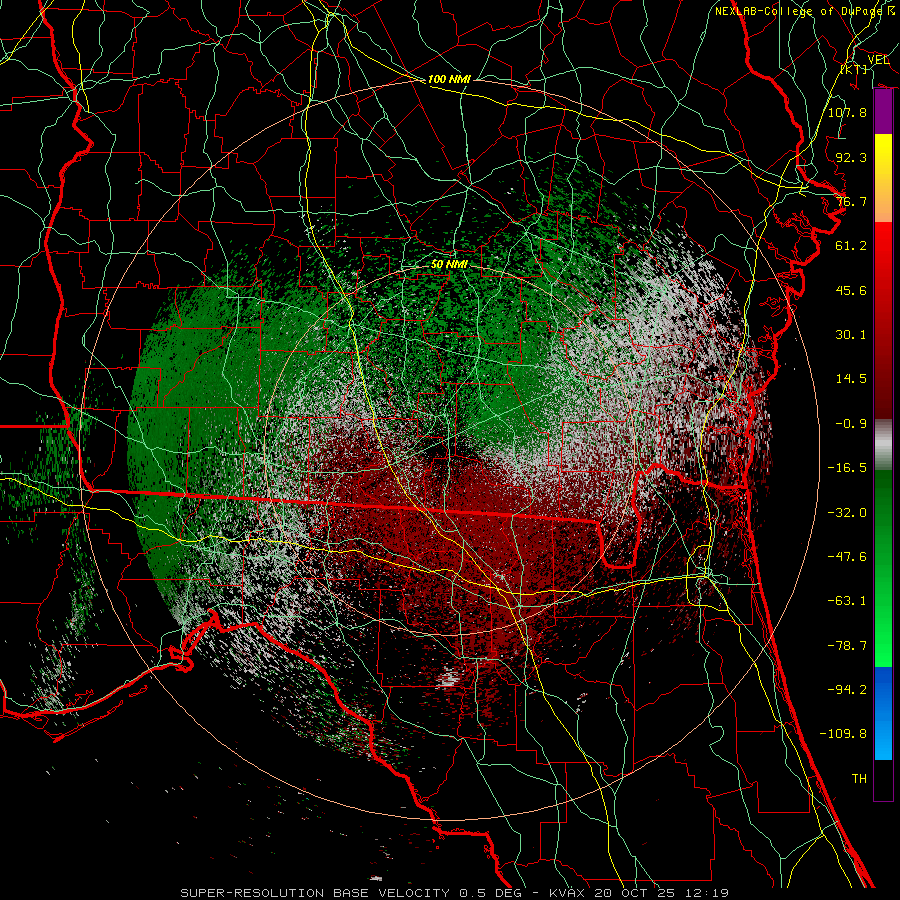The height and width of the screenshot is (900, 900).
Task: Click the -16.5 velocity scale value
Action: pos(847,468)
